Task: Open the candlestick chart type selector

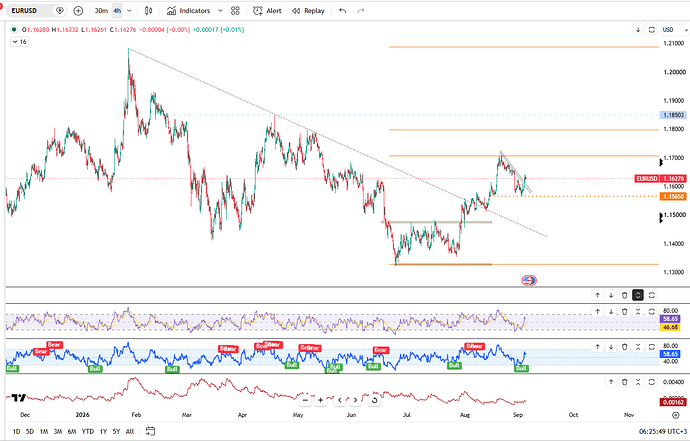Action: (x=149, y=11)
